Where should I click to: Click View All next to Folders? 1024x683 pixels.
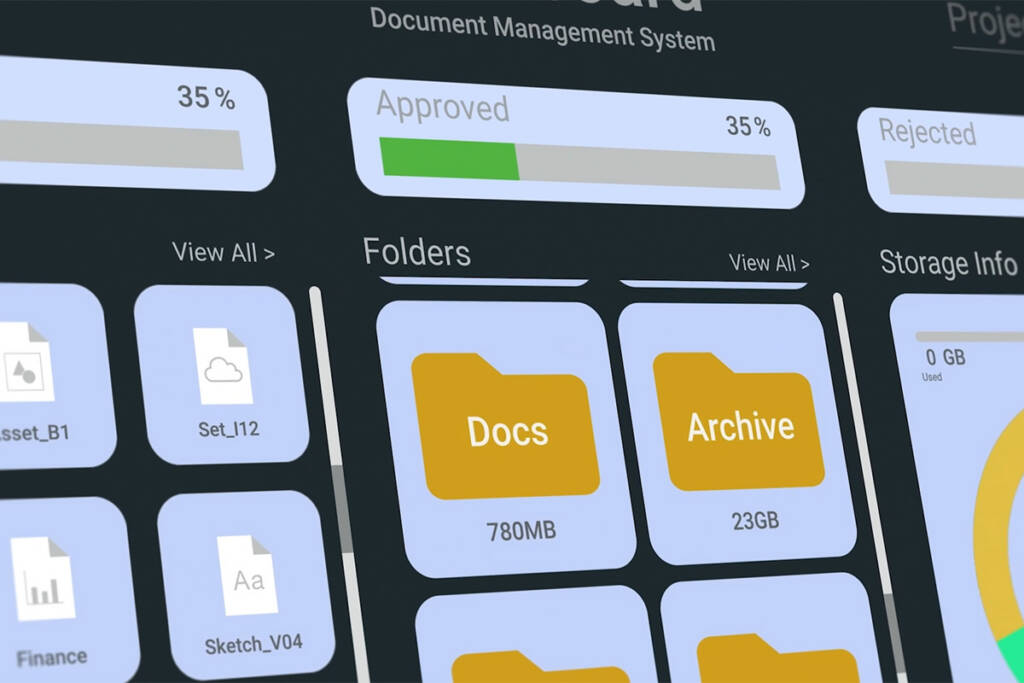(769, 263)
